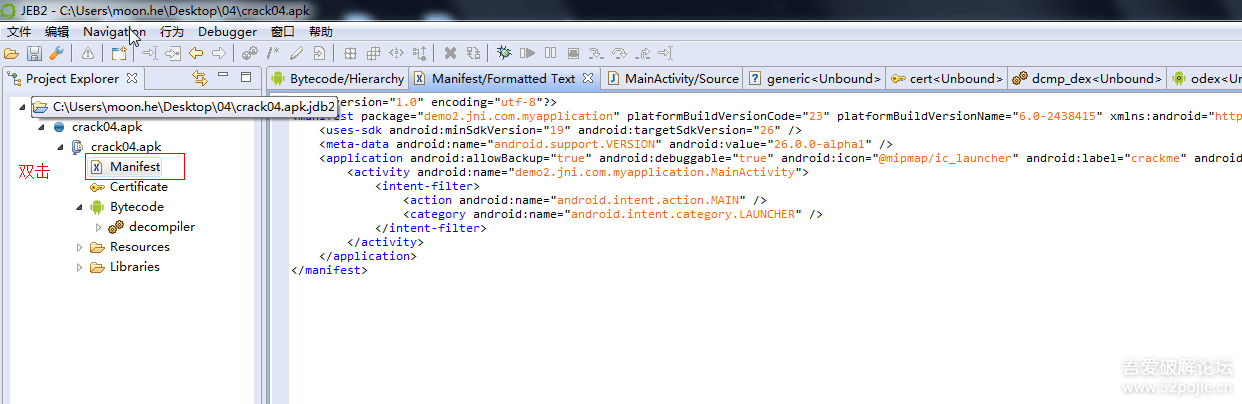Click the closing '</manifest>' tag text
This screenshot has height=404, width=1242.
tap(330, 270)
